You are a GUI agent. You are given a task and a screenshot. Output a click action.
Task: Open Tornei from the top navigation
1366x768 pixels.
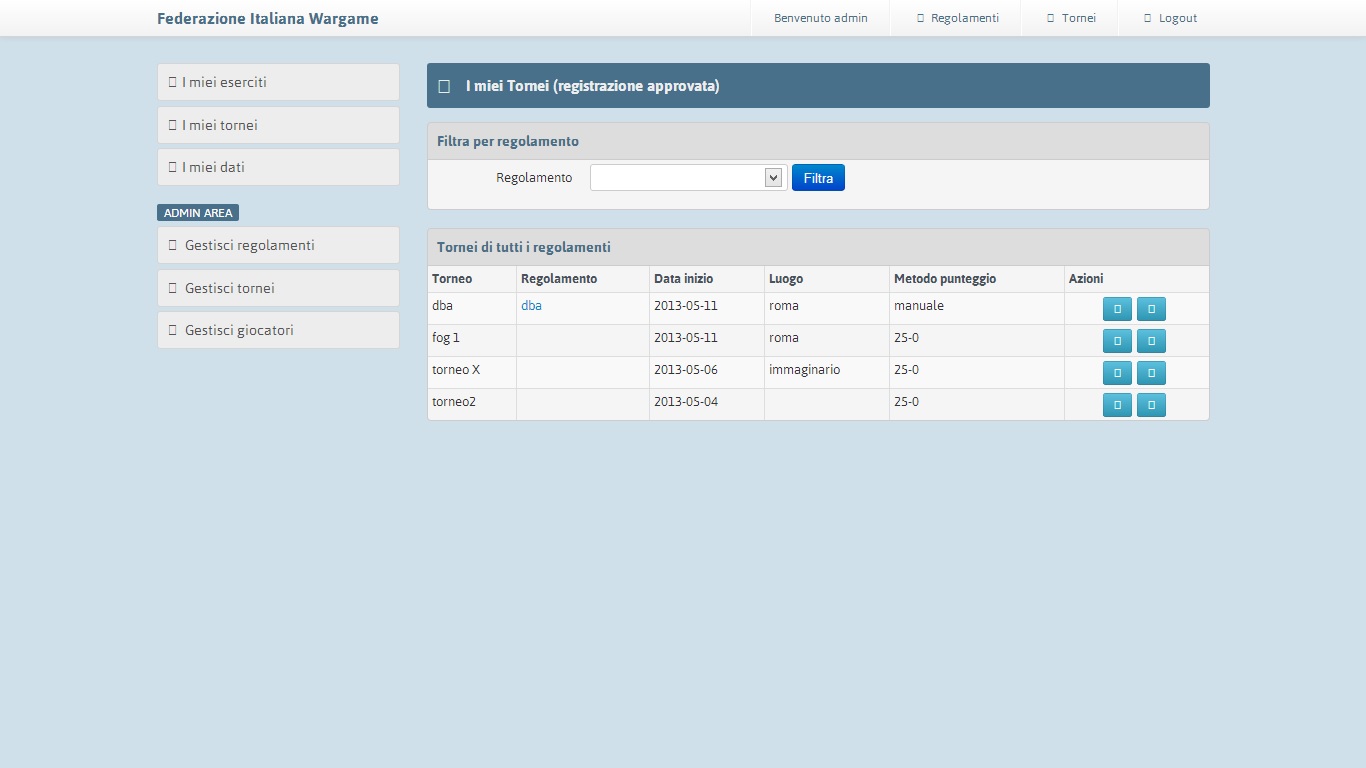[x=1071, y=18]
